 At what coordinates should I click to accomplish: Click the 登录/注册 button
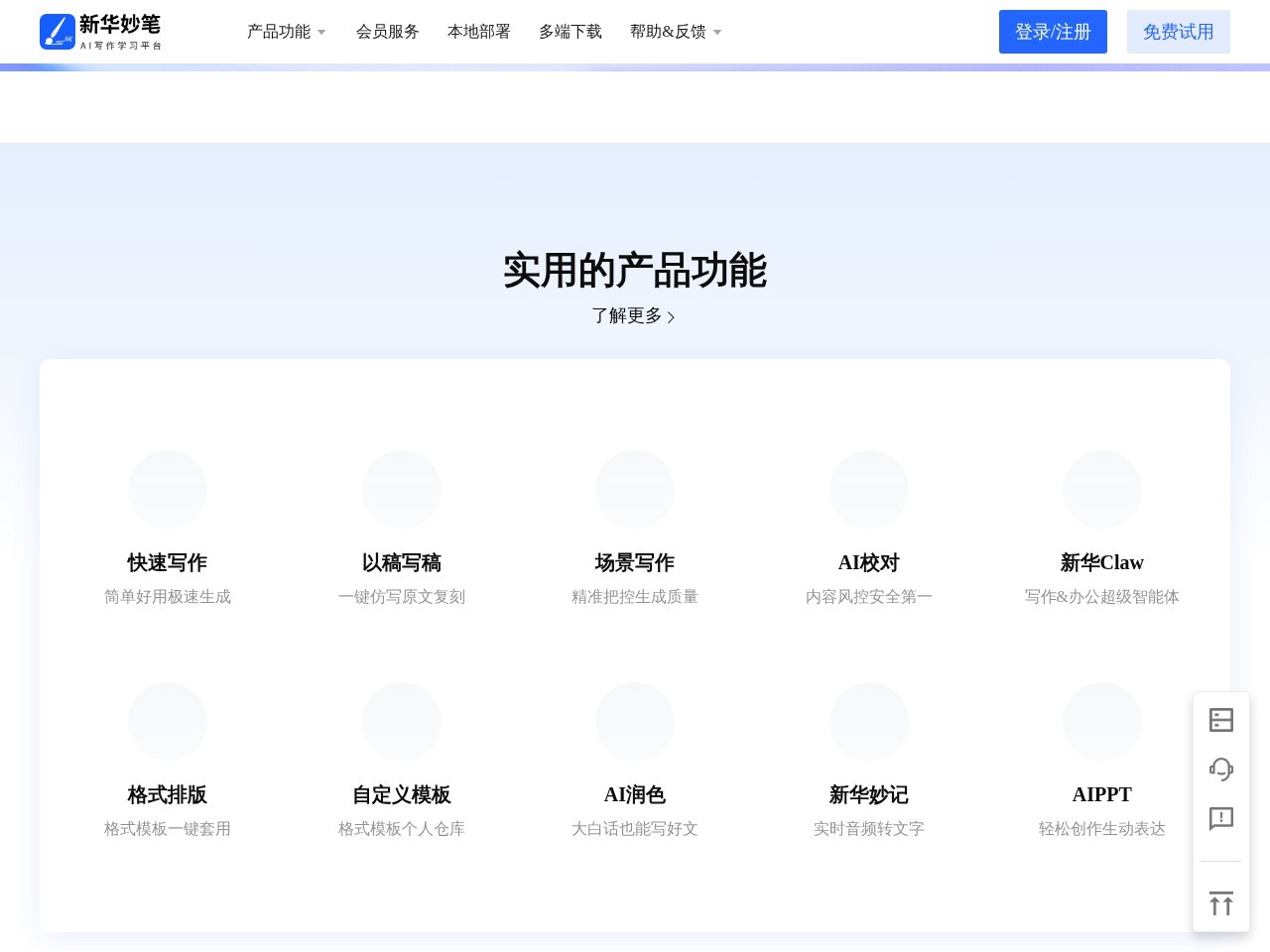pyautogui.click(x=1053, y=32)
